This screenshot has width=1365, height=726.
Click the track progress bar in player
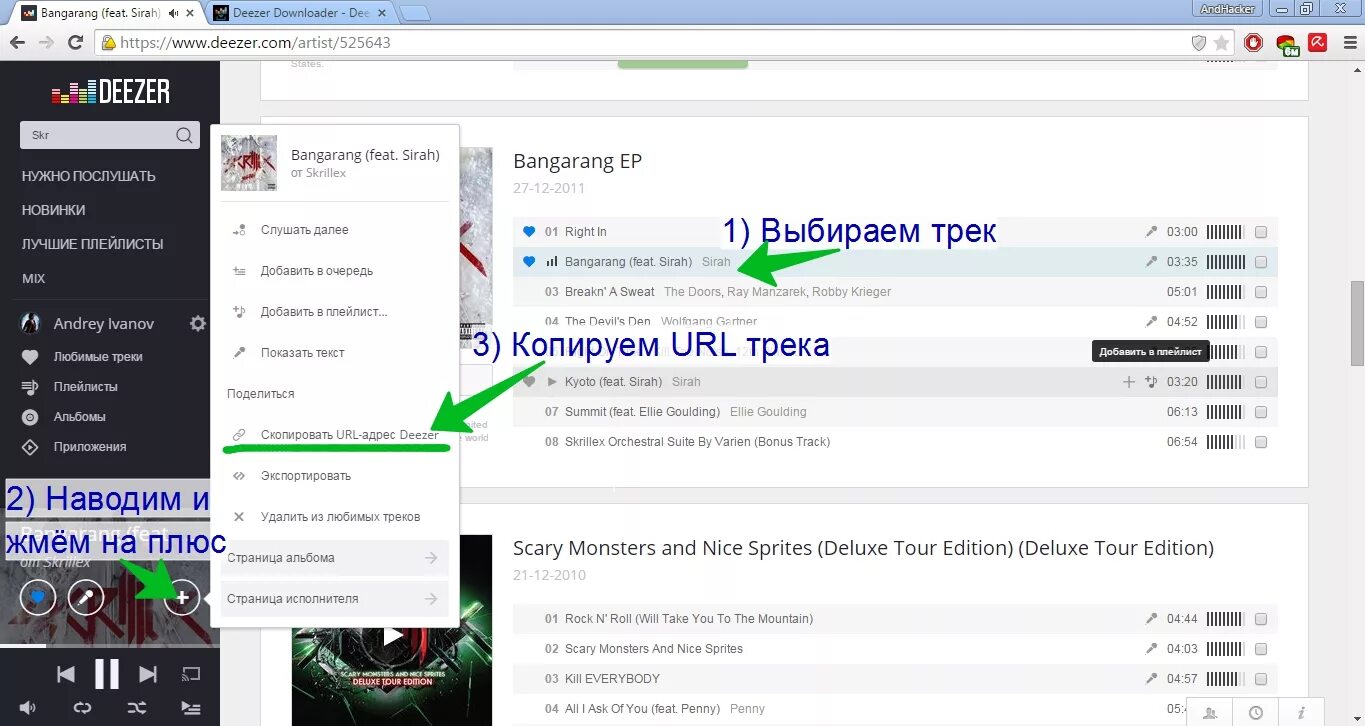(x=110, y=646)
